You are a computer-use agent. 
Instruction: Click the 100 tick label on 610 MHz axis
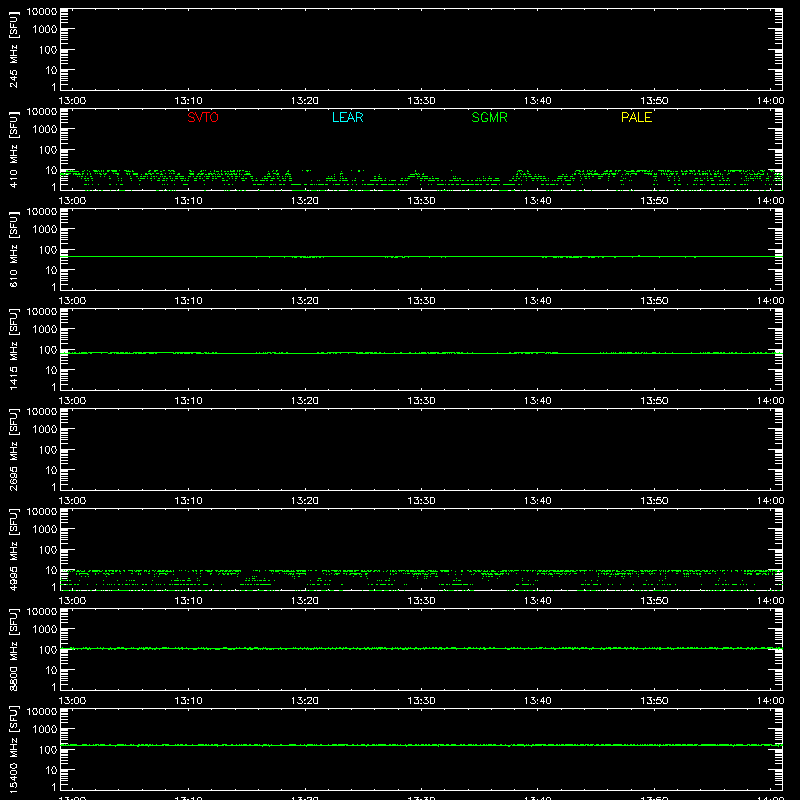[48, 250]
